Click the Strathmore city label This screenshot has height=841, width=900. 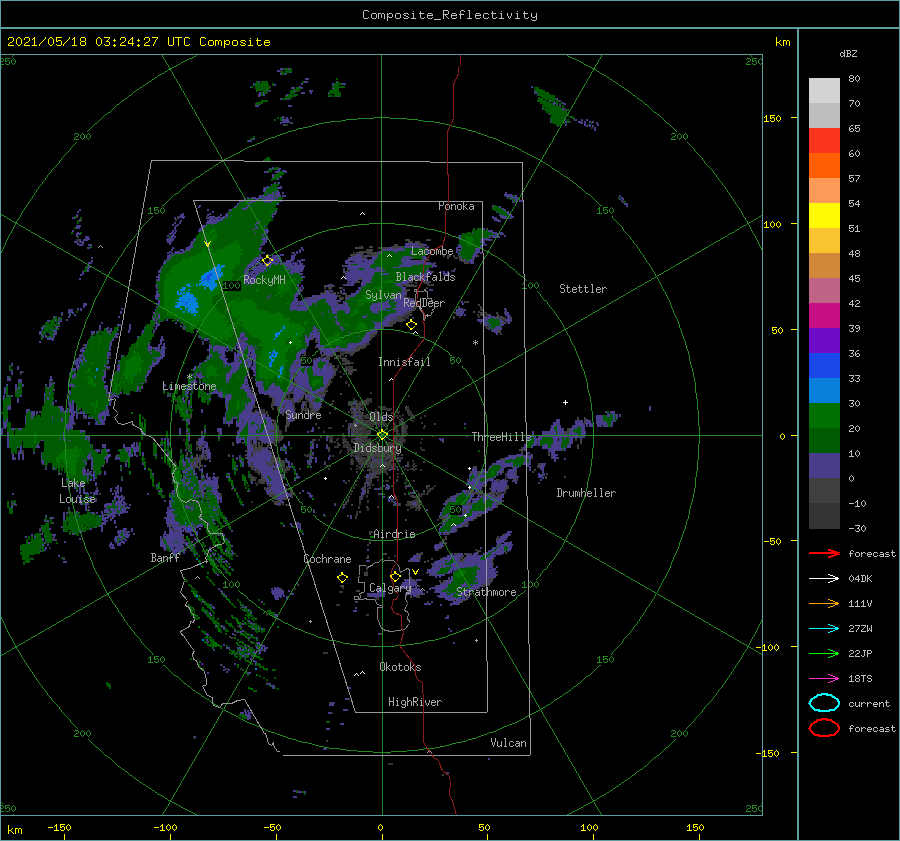pos(486,592)
